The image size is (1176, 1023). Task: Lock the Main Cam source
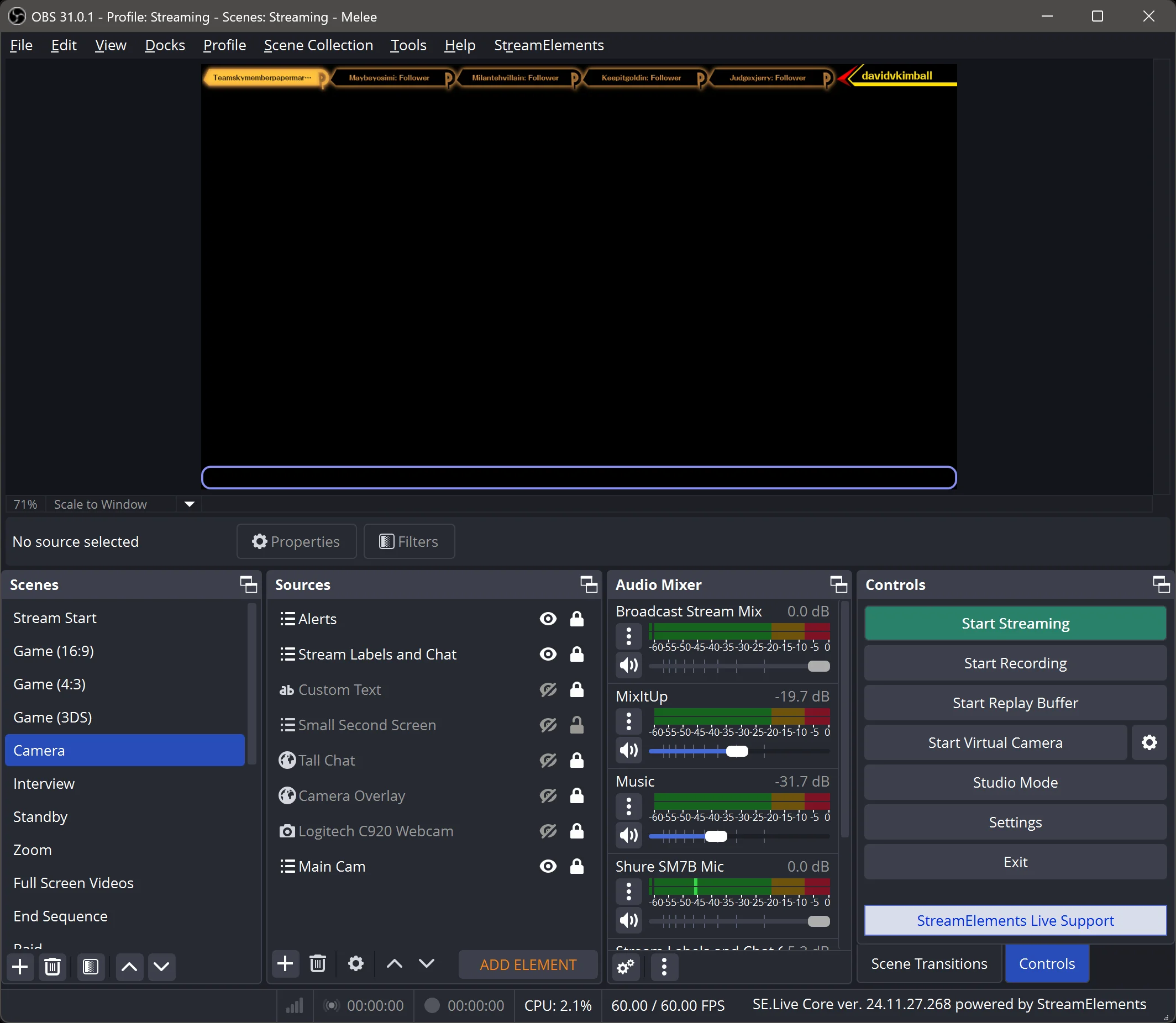(577, 866)
